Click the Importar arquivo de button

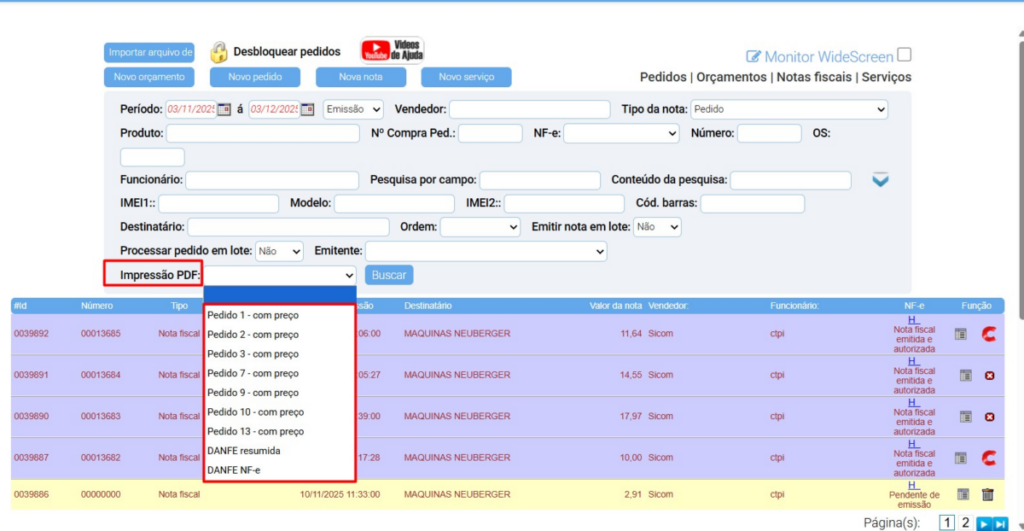coord(150,52)
